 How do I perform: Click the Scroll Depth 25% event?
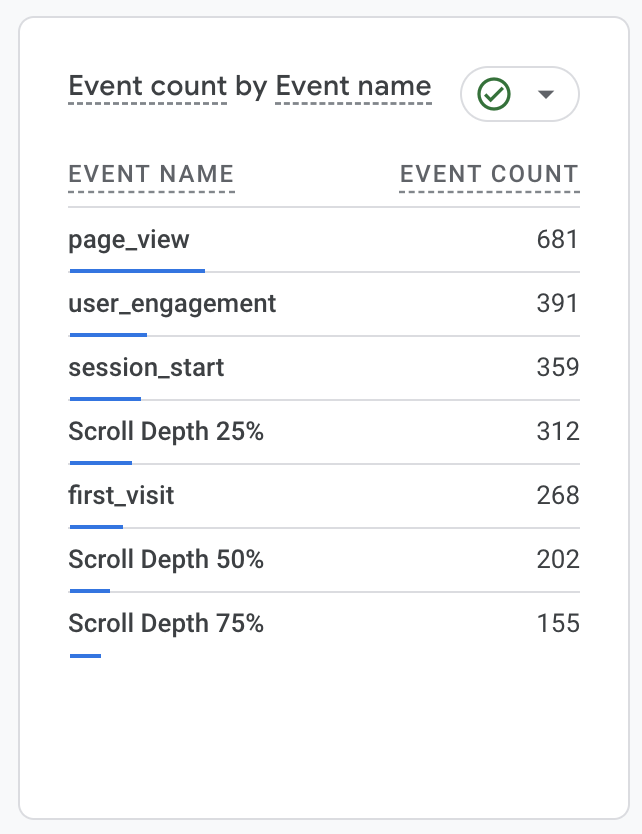pos(166,432)
